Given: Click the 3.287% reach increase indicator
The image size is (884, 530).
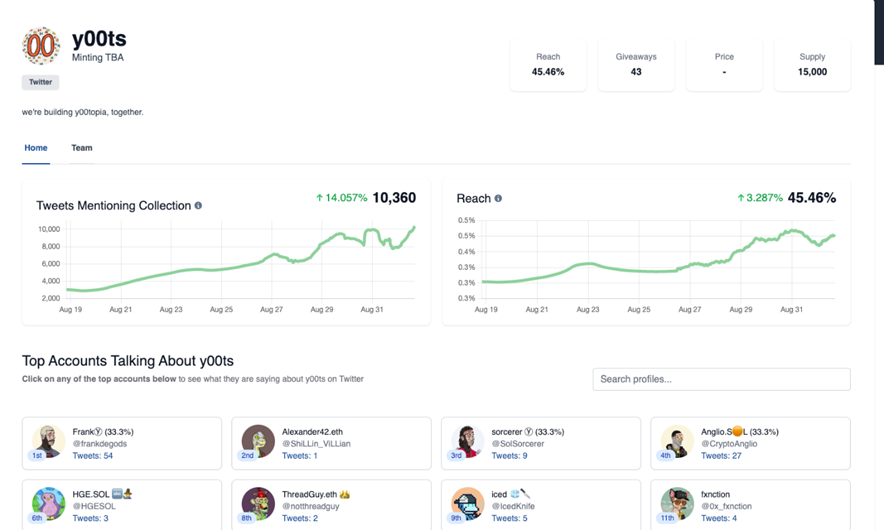Looking at the screenshot, I should pos(760,198).
